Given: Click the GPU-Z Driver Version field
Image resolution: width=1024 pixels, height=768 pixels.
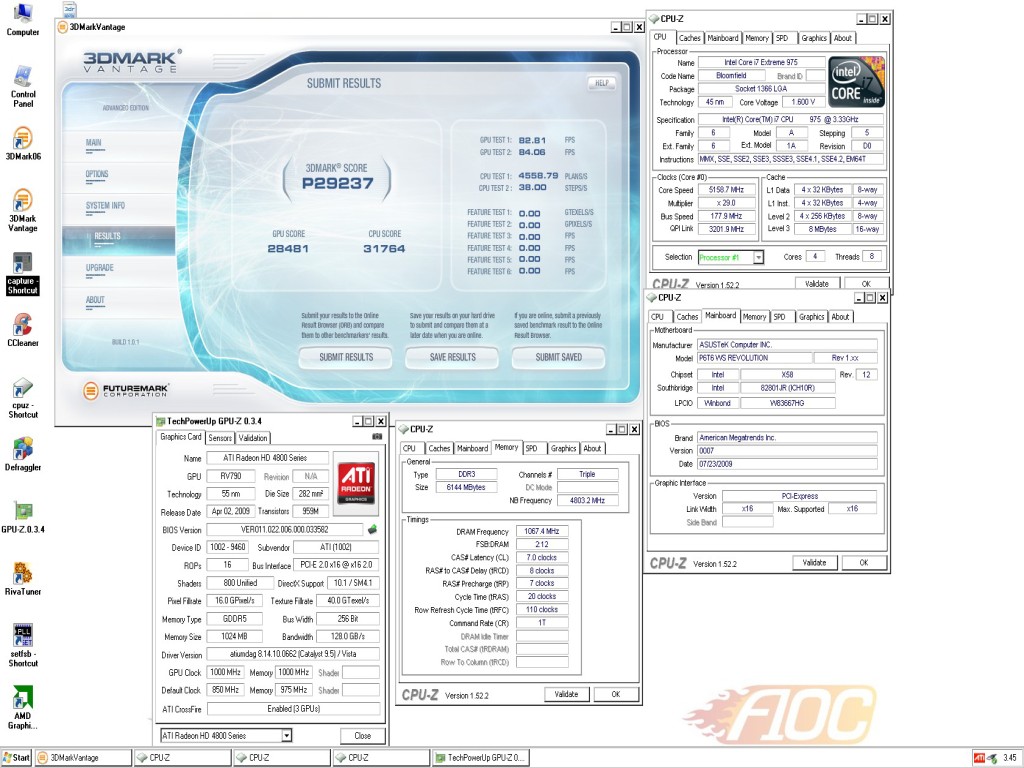Looking at the screenshot, I should click(293, 654).
